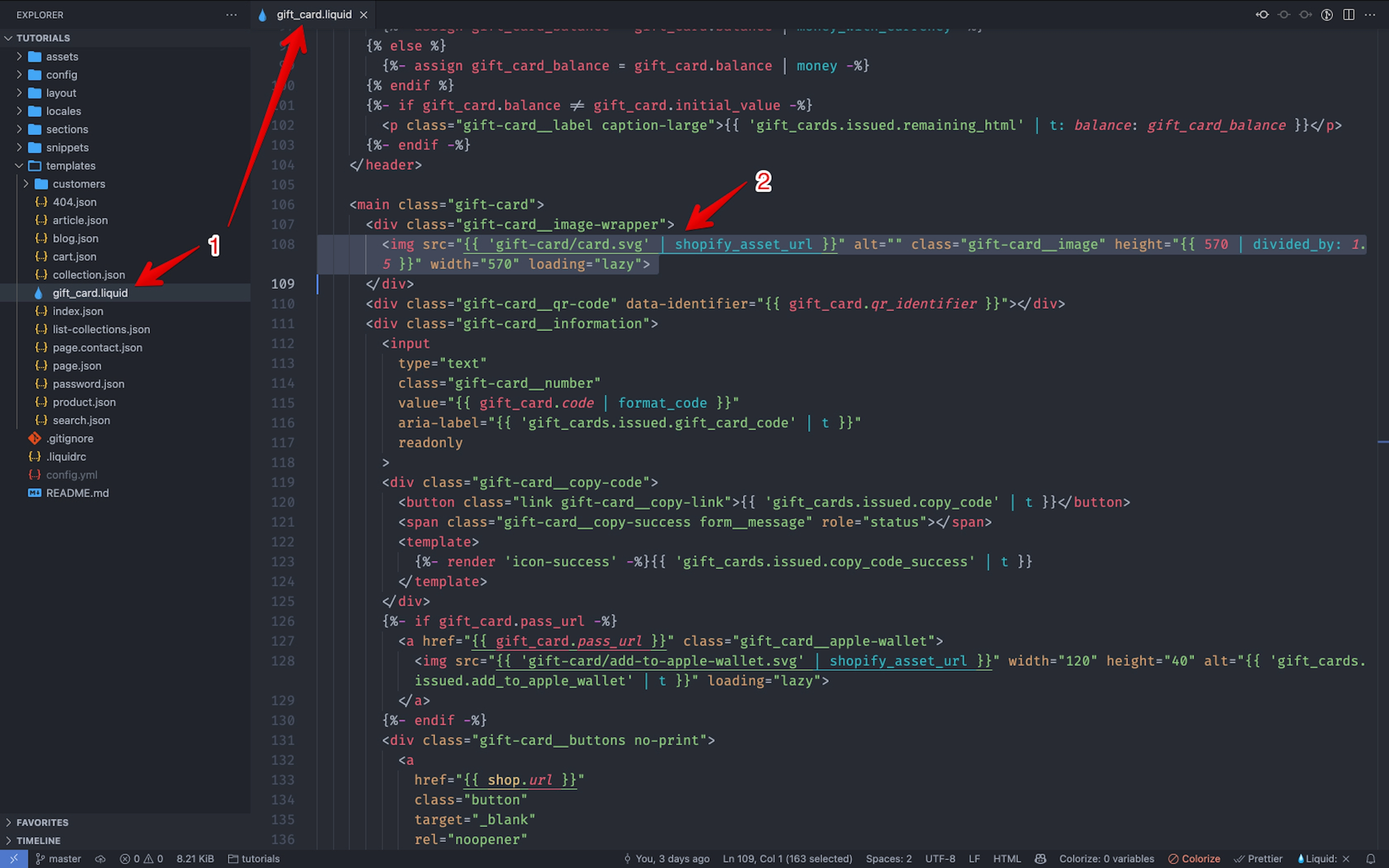Open the .liquidrc file
Screen dimensions: 1389x868
125,456
